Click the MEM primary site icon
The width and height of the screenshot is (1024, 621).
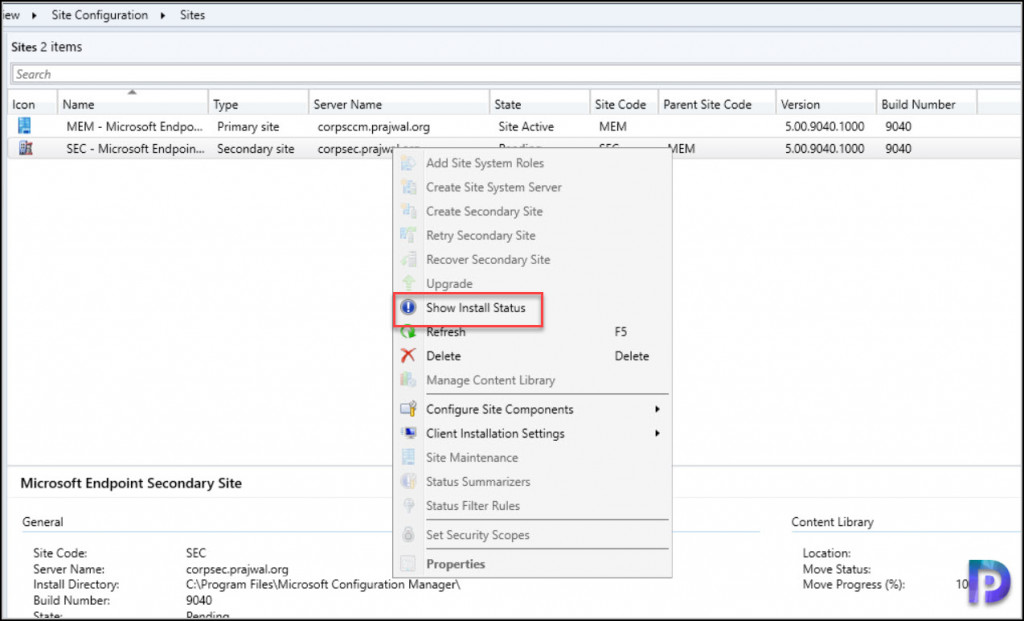25,125
